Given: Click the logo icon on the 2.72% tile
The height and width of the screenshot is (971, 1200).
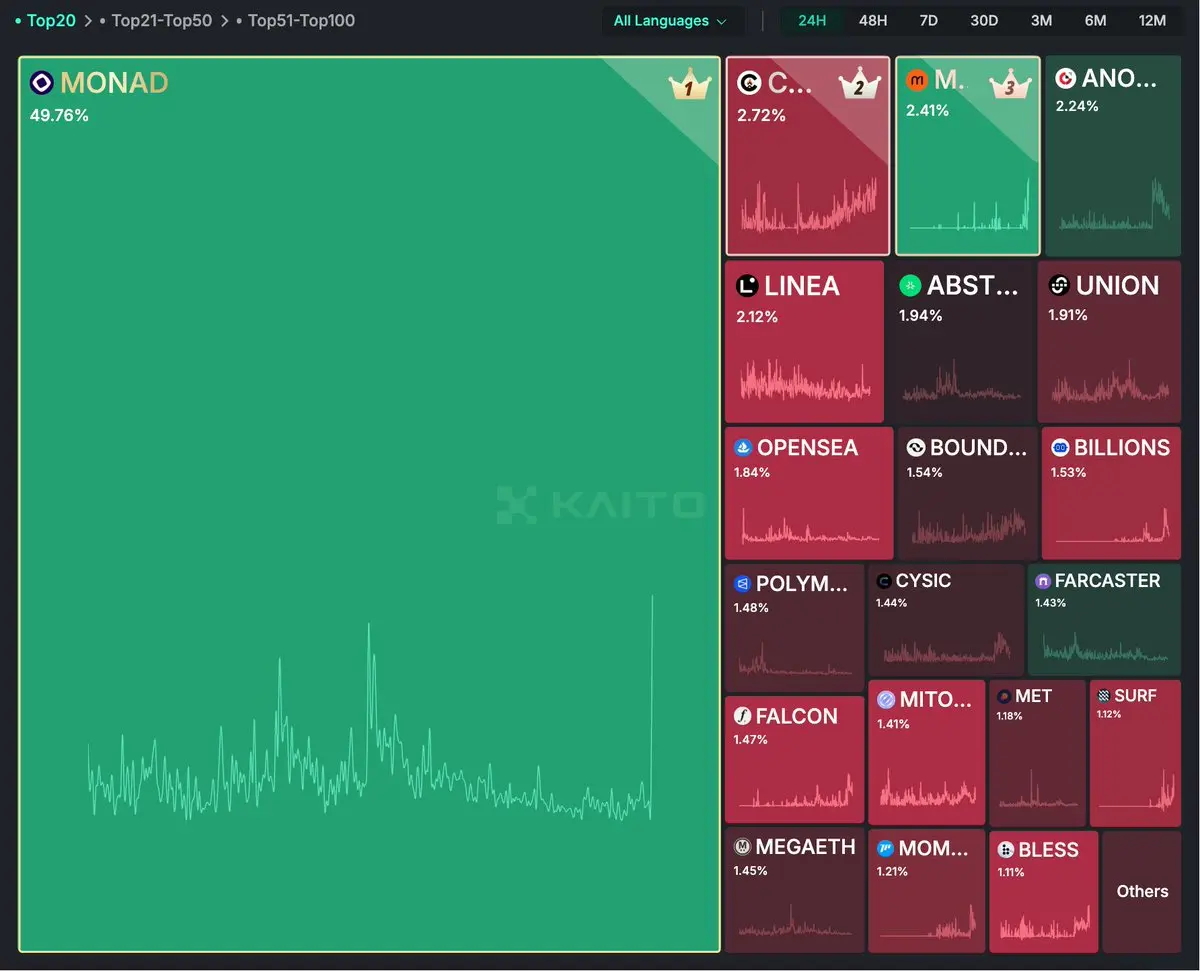Looking at the screenshot, I should pos(748,83).
